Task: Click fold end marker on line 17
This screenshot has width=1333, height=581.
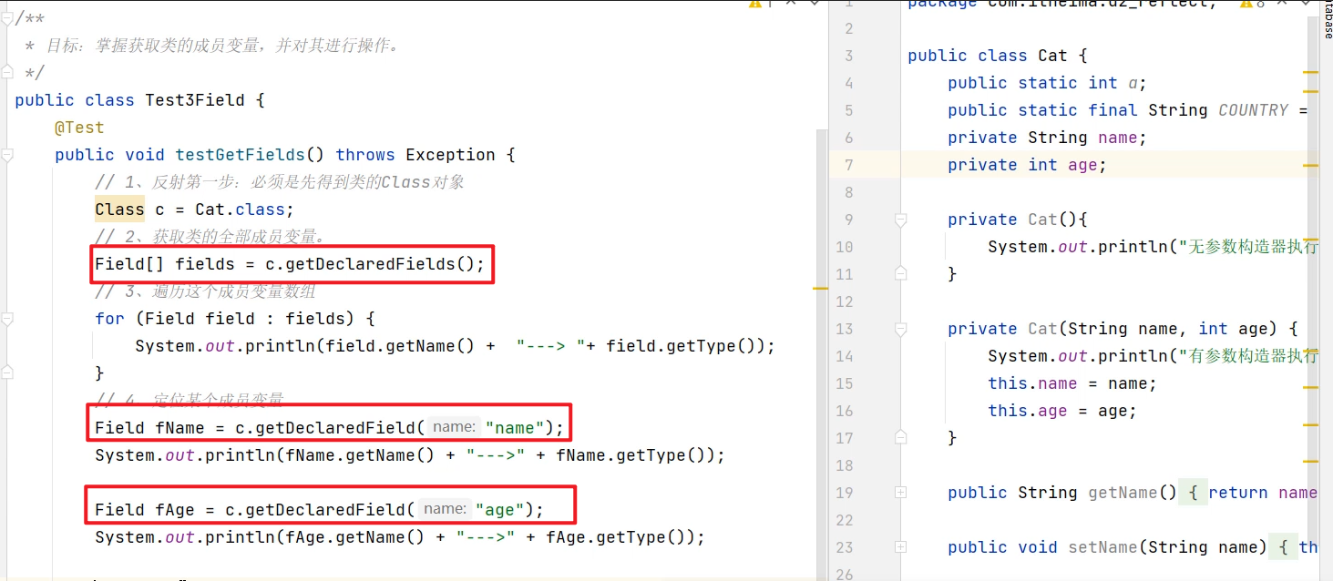Action: pos(900,437)
